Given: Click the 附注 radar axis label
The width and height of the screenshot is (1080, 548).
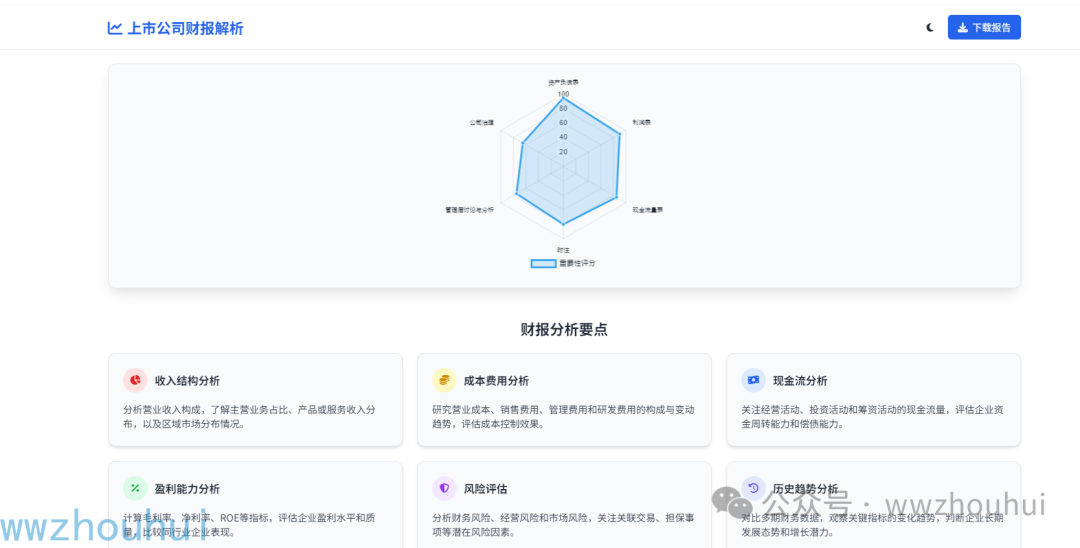Looking at the screenshot, I should pyautogui.click(x=563, y=249).
